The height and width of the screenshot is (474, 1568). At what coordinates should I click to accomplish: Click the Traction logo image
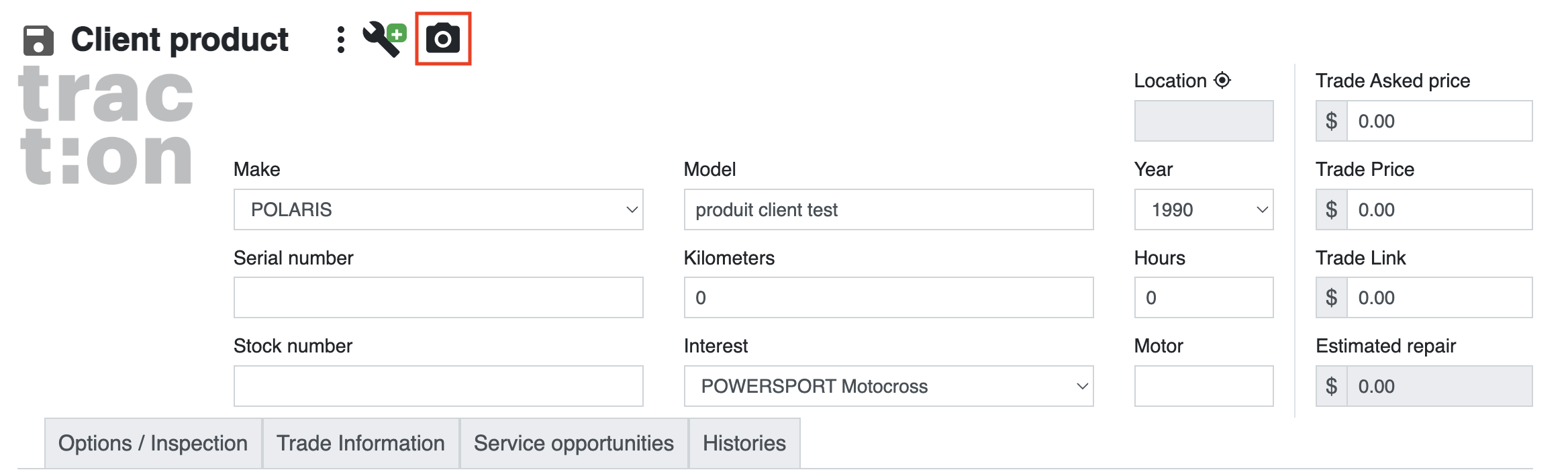coord(106,126)
